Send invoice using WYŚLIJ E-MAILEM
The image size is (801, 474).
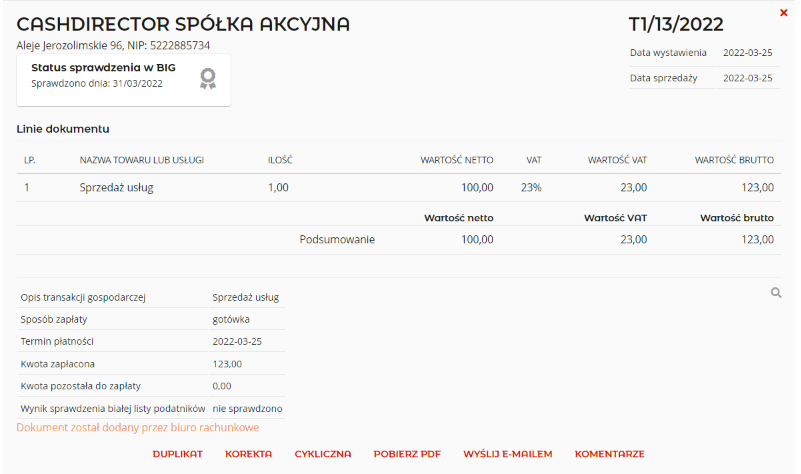pos(507,454)
